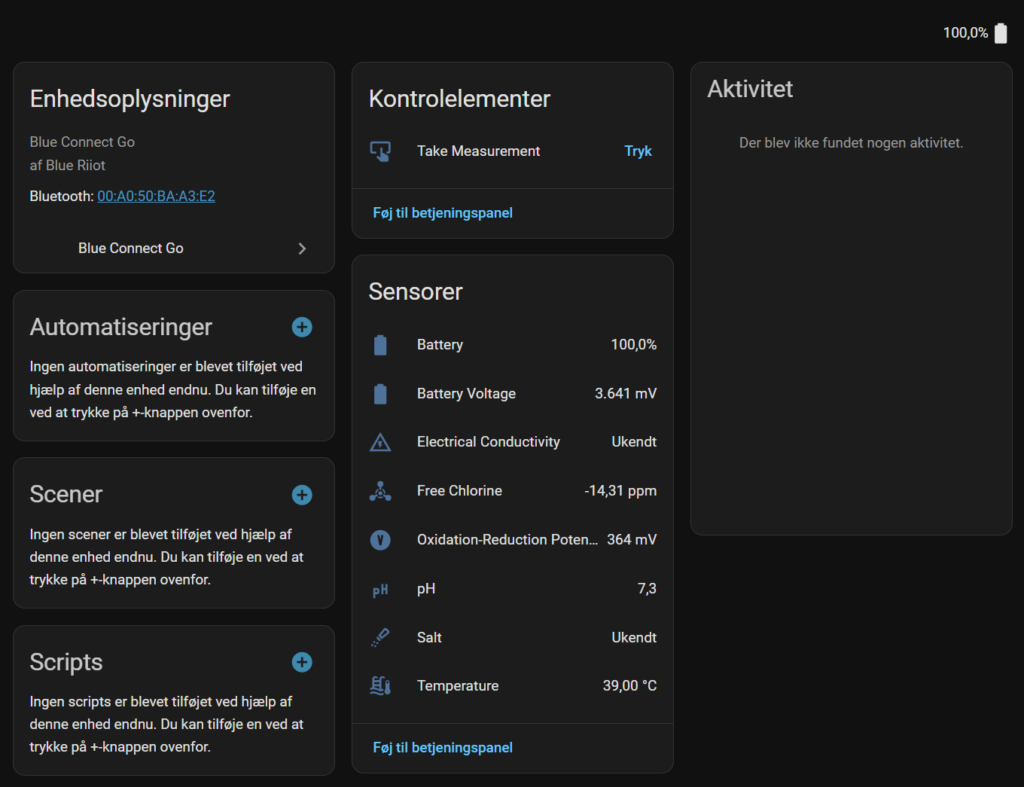1024x787 pixels.
Task: Click the pH sensor icon
Action: pyautogui.click(x=380, y=590)
